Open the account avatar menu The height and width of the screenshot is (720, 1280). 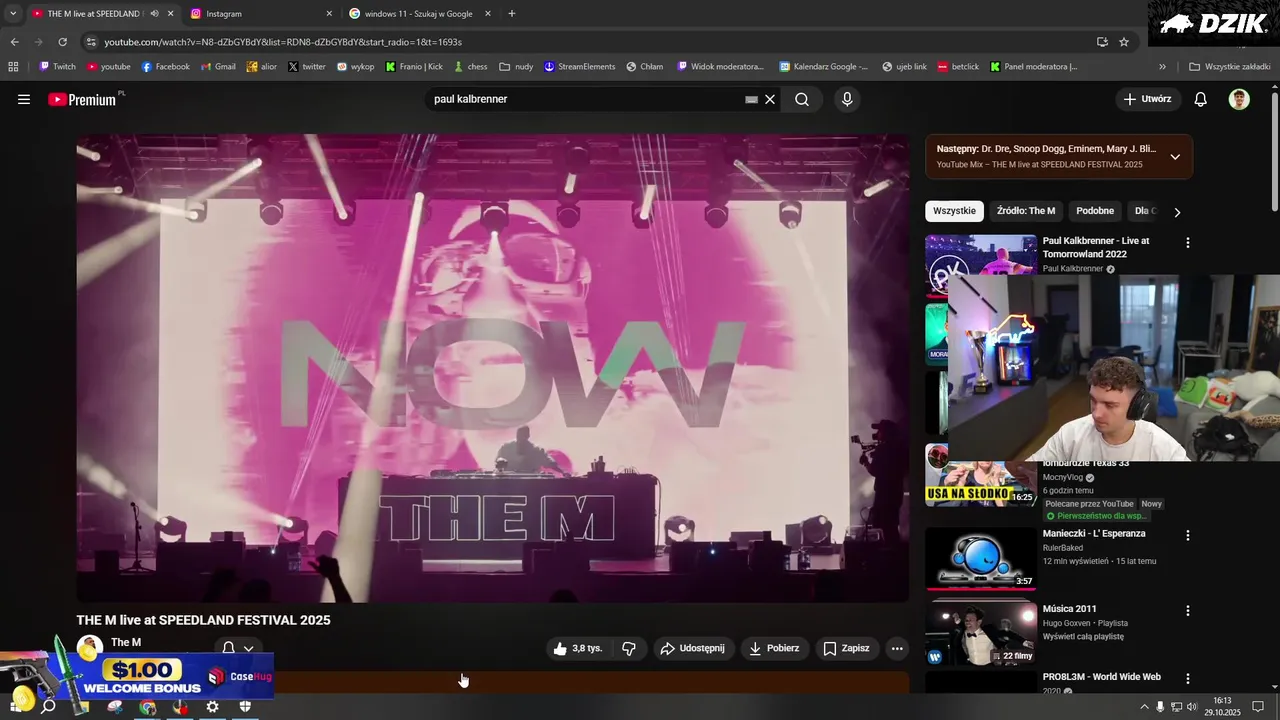(x=1239, y=99)
